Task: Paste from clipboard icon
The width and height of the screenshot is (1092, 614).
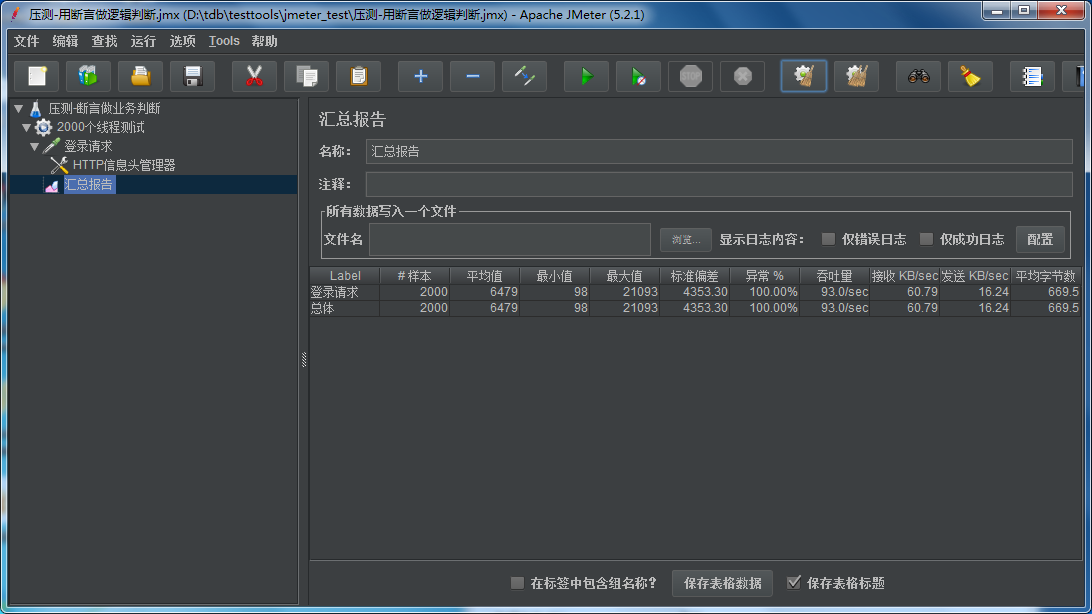Action: point(359,76)
